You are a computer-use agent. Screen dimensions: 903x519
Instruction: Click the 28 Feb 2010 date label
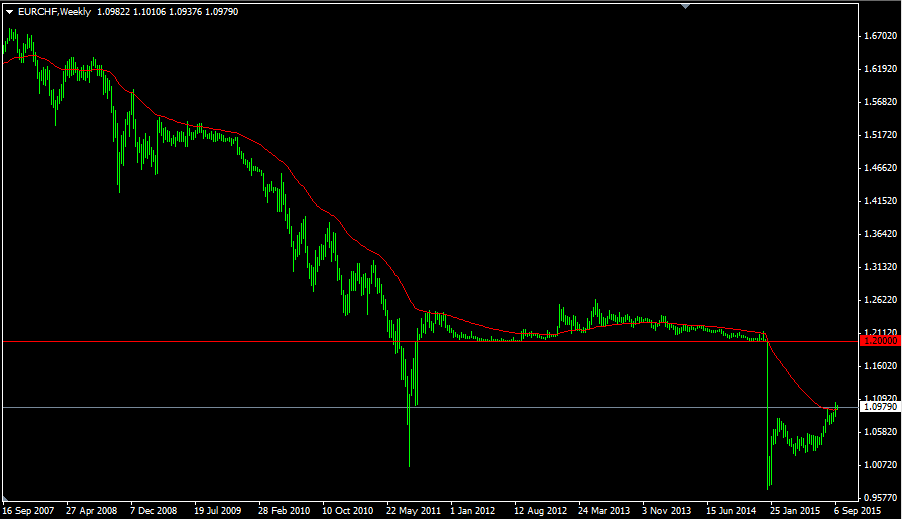click(284, 510)
